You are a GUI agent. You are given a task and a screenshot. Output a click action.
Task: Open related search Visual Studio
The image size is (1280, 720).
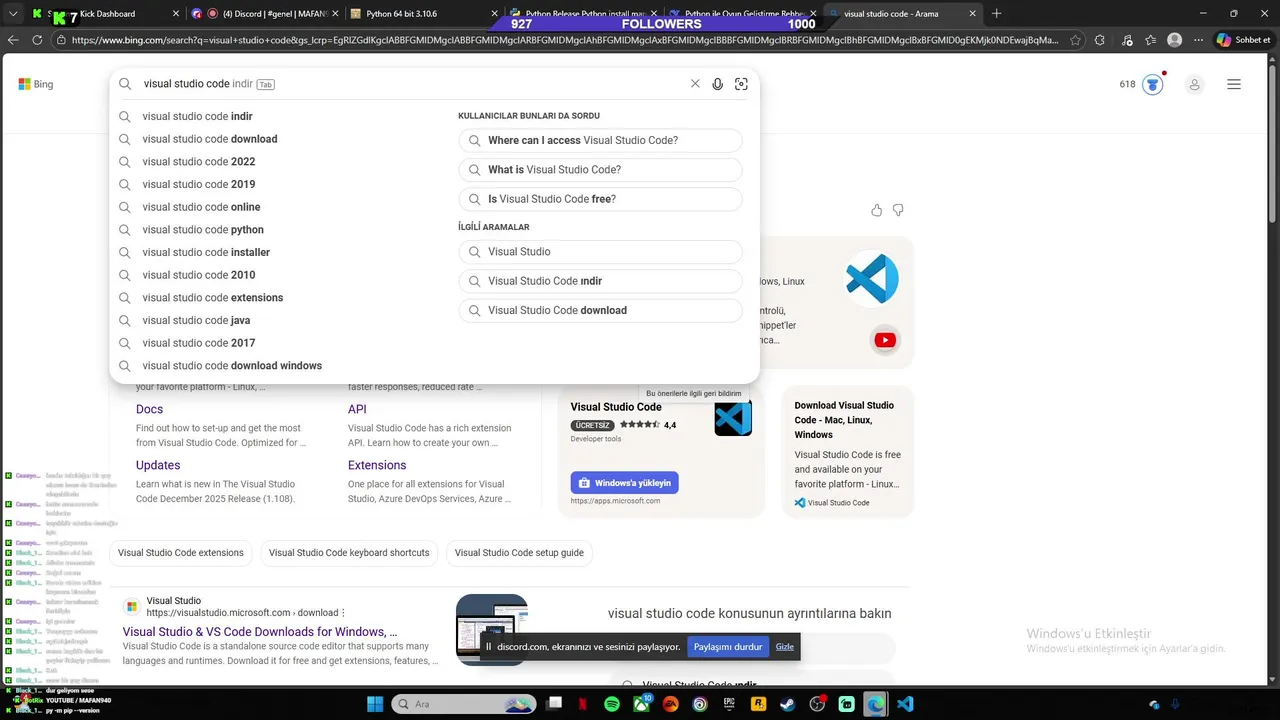click(x=600, y=252)
